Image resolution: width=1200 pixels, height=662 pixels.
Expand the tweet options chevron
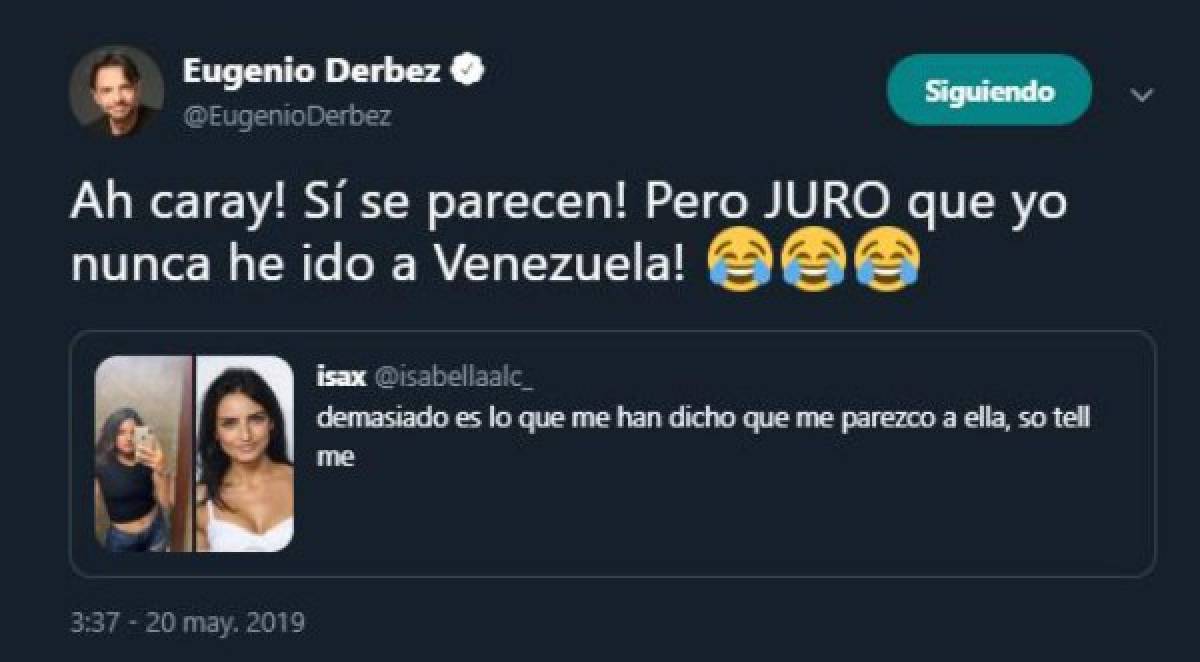tap(1142, 95)
